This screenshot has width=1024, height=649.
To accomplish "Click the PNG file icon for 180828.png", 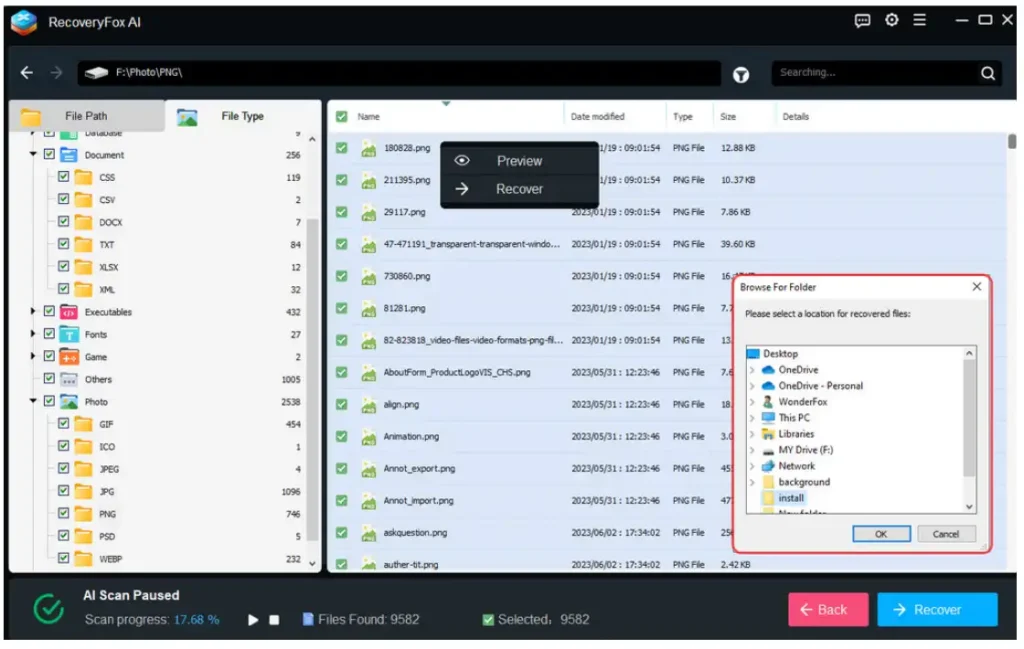I will coord(368,149).
